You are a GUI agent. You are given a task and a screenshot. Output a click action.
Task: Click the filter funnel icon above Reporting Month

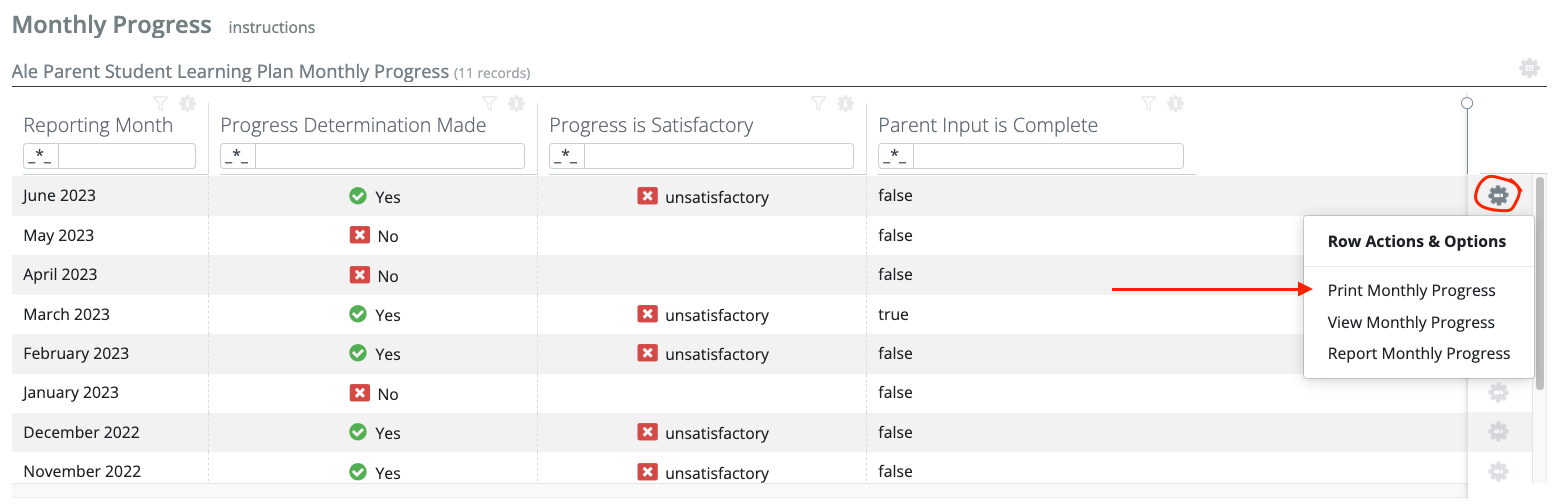click(x=160, y=103)
